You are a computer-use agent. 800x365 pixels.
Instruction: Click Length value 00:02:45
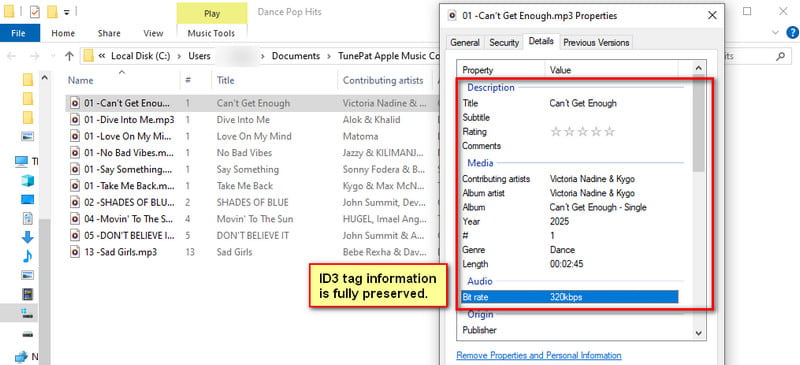566,264
